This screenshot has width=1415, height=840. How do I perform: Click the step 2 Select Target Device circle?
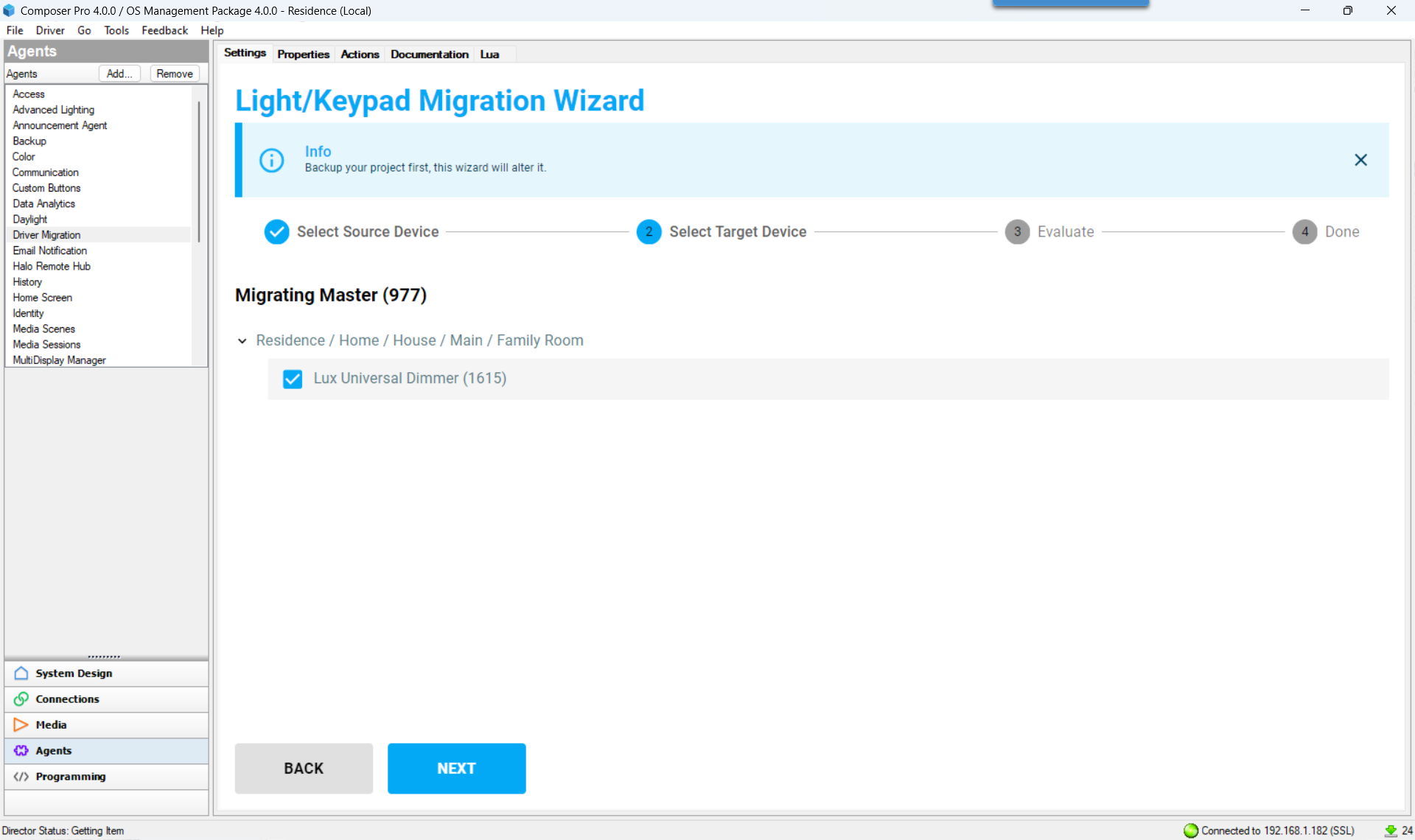click(649, 232)
